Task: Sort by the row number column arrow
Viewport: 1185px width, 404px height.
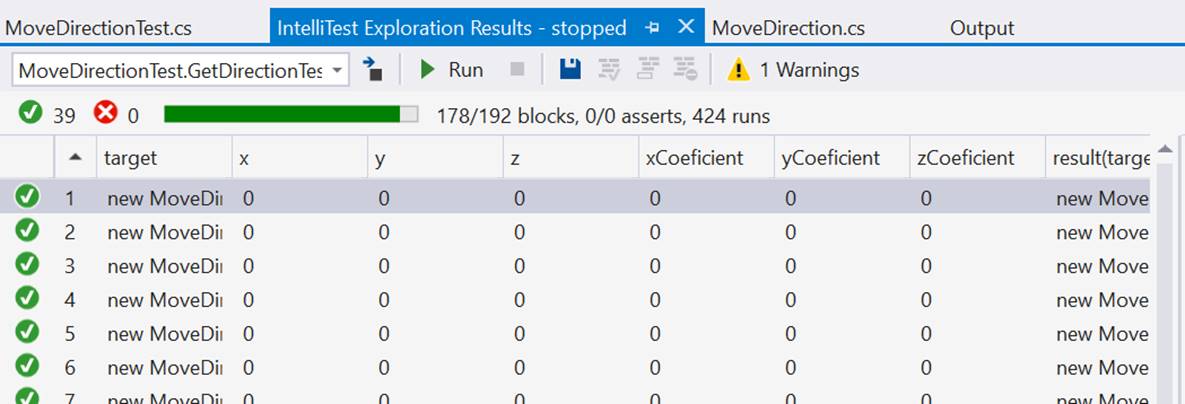Action: coord(75,158)
